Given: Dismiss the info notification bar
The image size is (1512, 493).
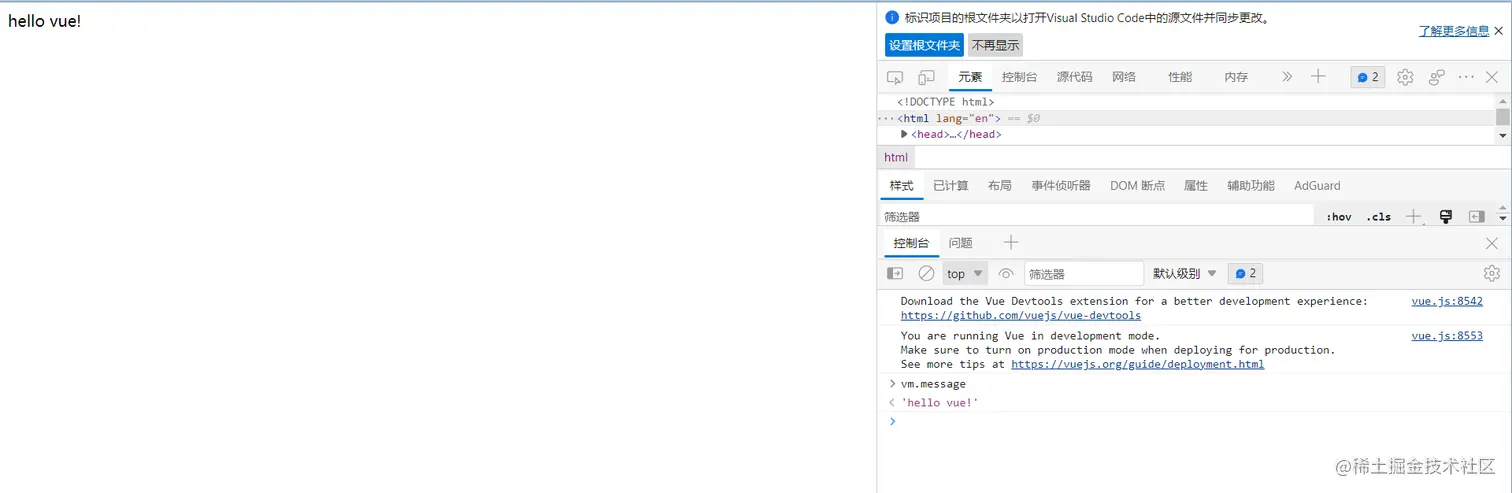Looking at the screenshot, I should [x=1498, y=31].
